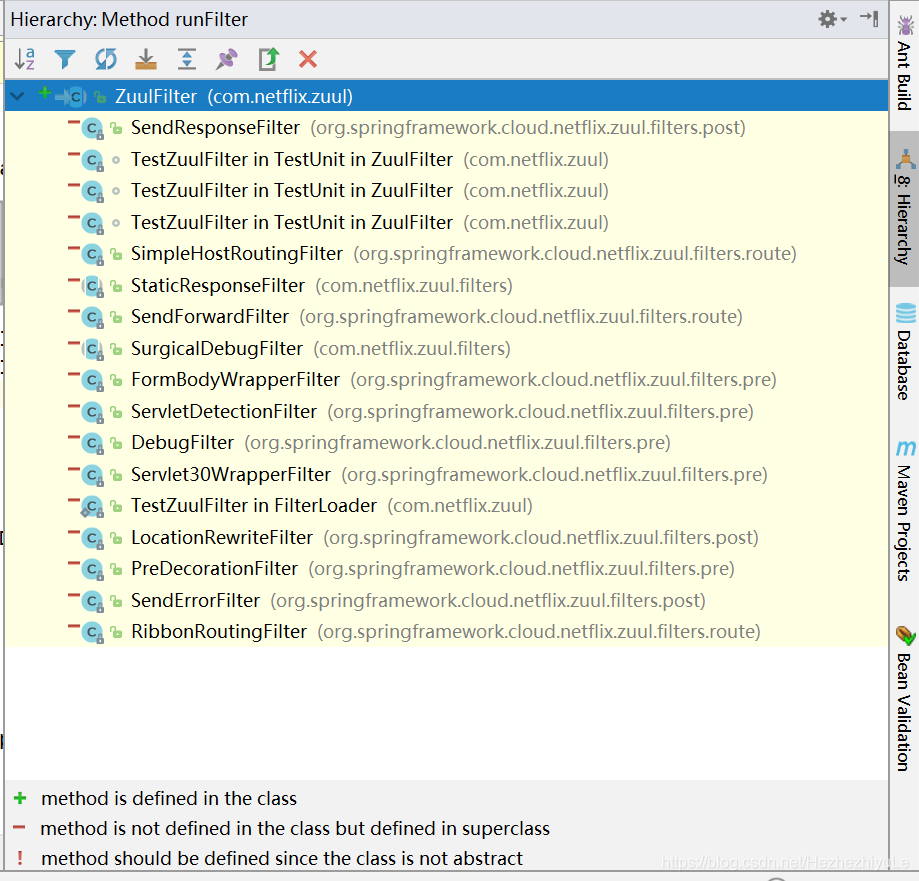This screenshot has width=919, height=881.
Task: Select StaticResponseFilter row
Action: (447, 285)
